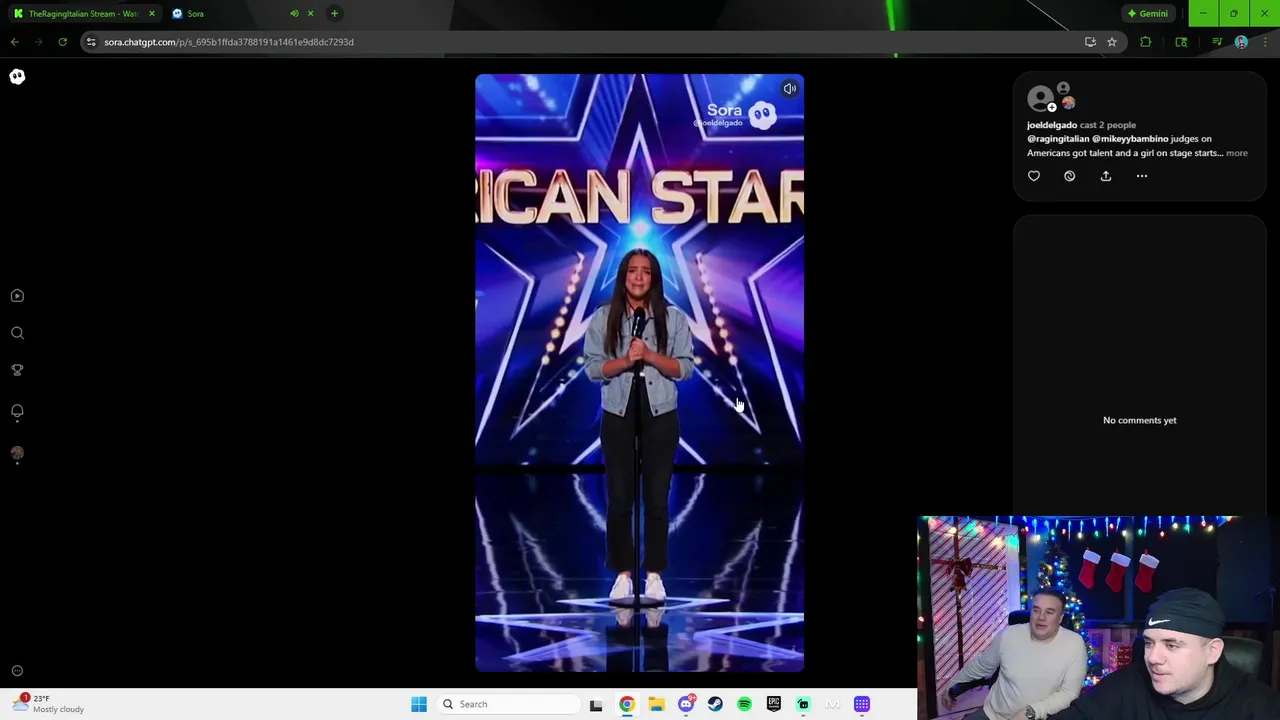Open joeldelgado's large profile avatar

1039,97
